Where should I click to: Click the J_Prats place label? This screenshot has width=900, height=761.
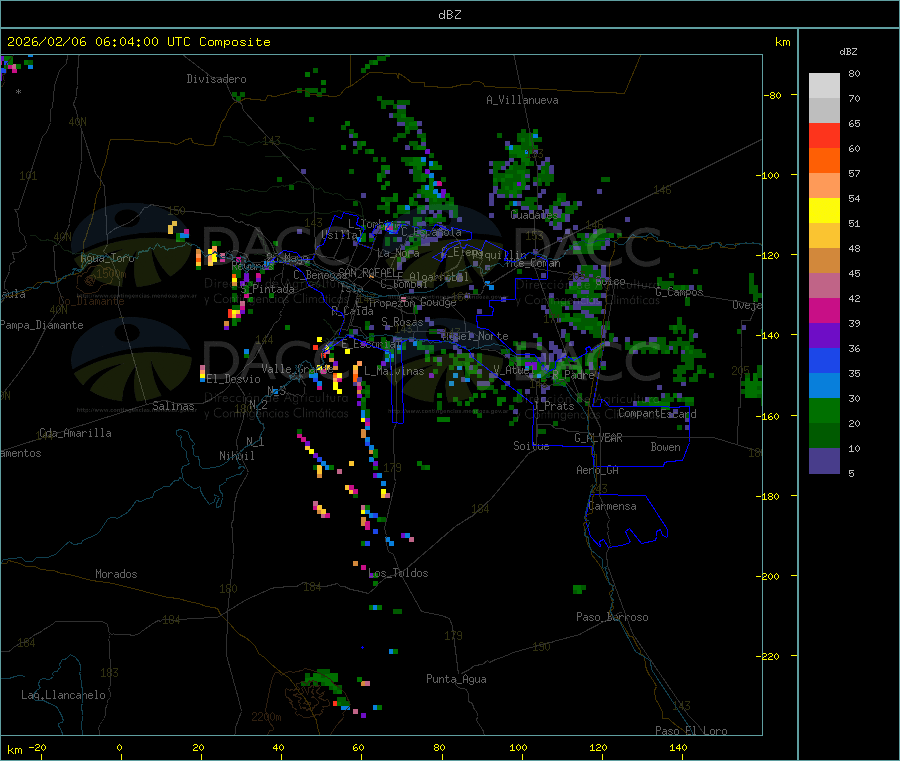pyautogui.click(x=554, y=406)
